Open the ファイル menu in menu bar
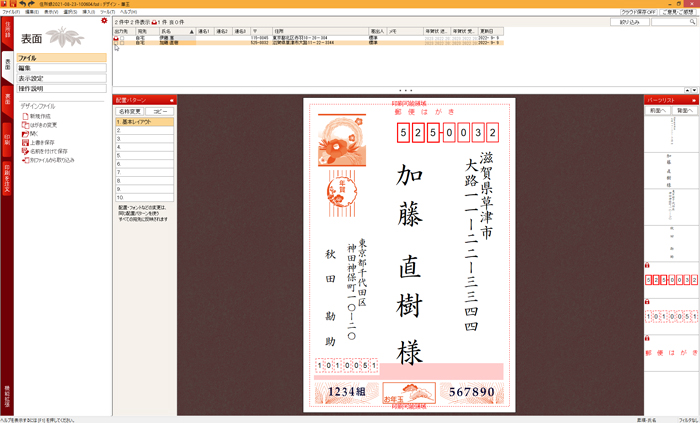Viewport: 700px width, 423px height. click(x=11, y=11)
